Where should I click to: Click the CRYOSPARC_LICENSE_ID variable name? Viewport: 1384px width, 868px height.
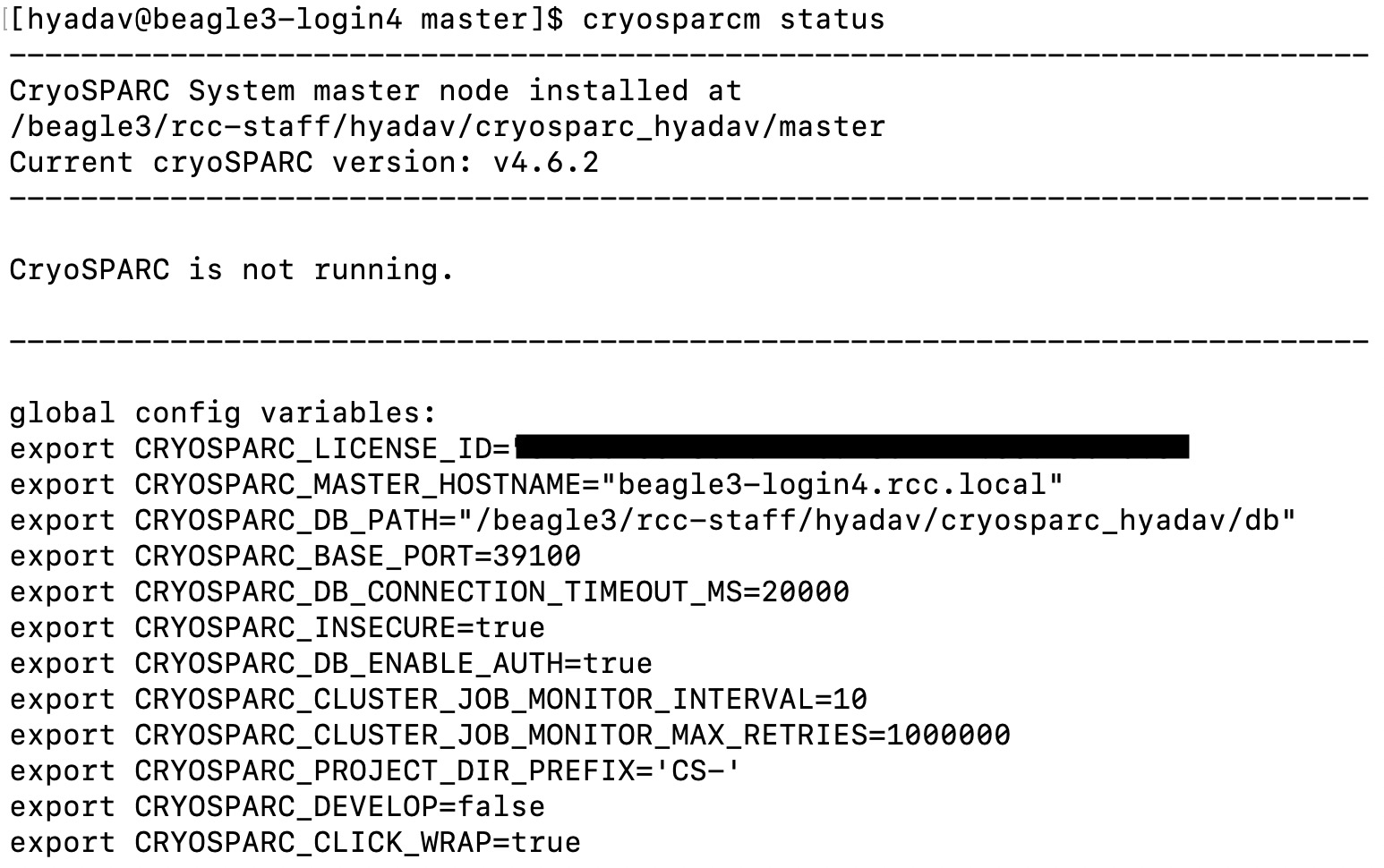coord(312,449)
